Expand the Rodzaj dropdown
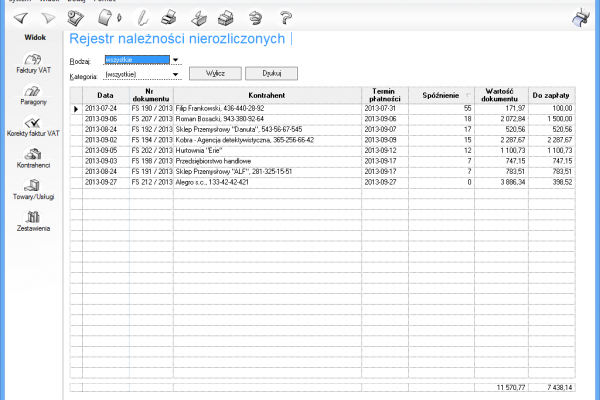600x400 pixels. point(176,60)
